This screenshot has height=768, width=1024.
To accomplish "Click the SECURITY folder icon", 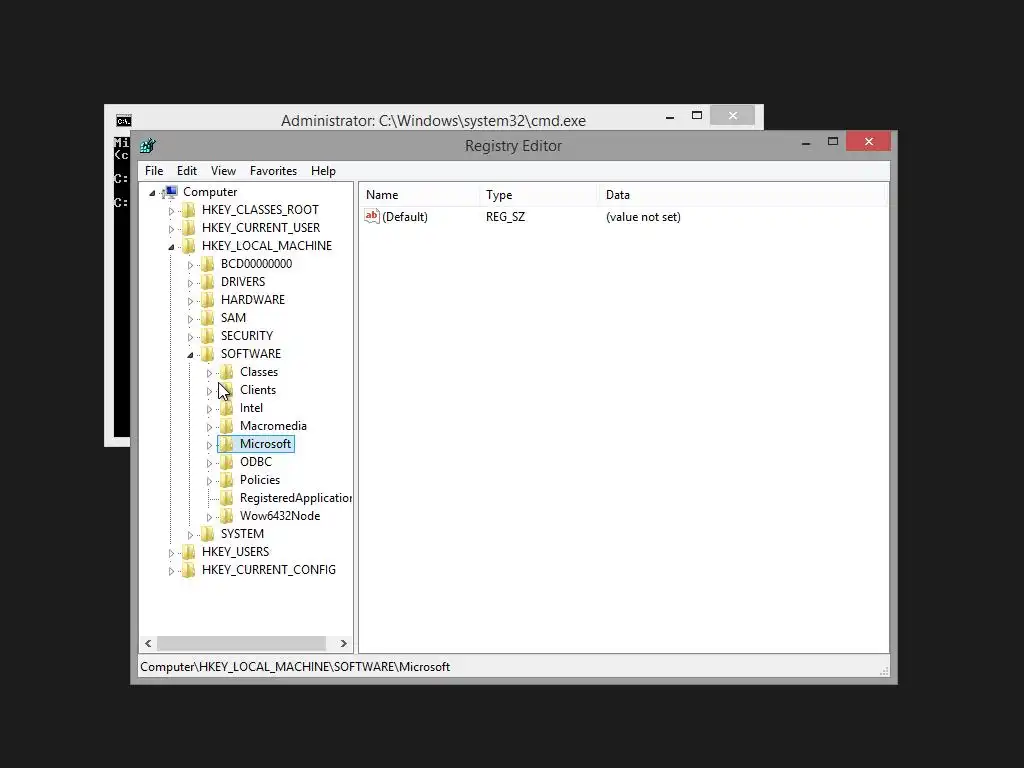I will tap(208, 336).
